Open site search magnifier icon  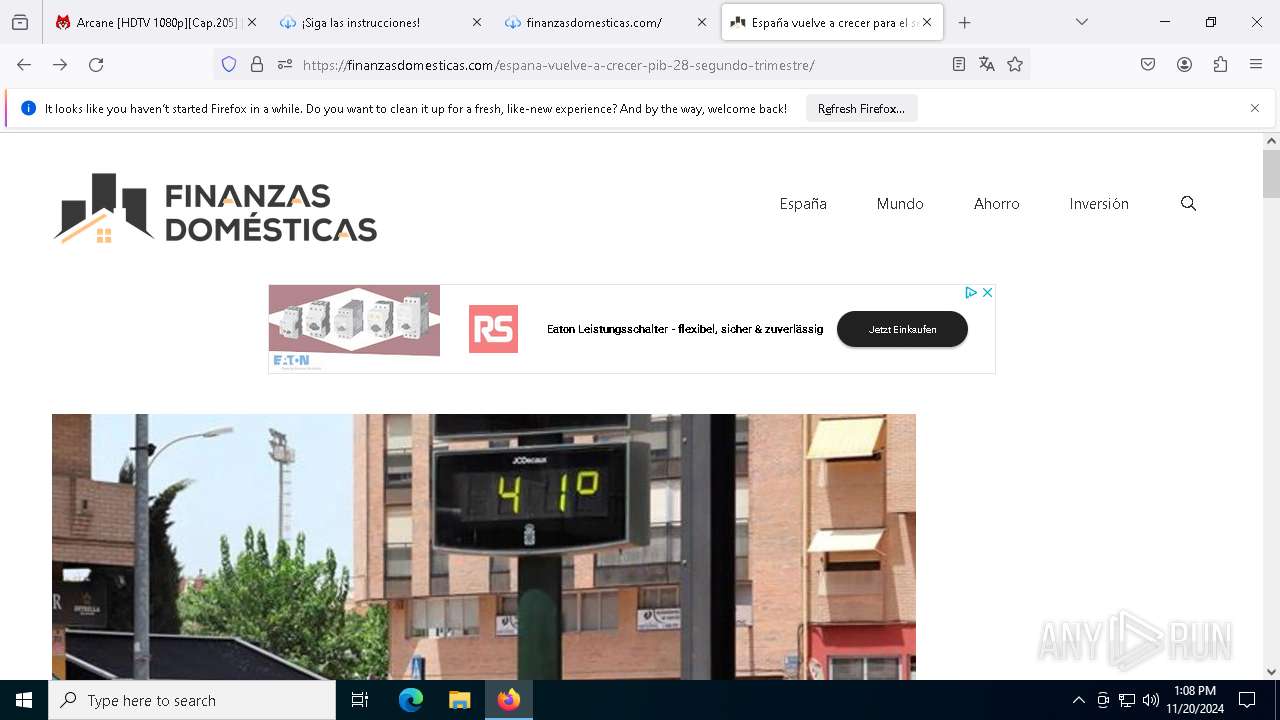1188,203
